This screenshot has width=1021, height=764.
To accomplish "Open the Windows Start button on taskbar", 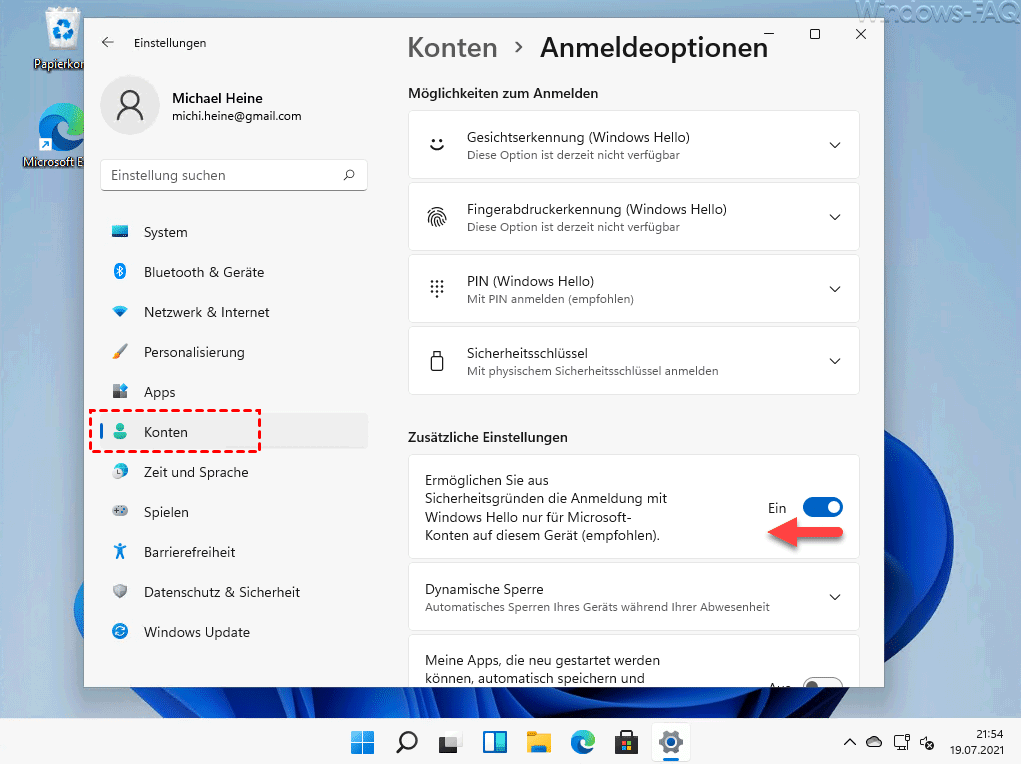I will [x=363, y=742].
